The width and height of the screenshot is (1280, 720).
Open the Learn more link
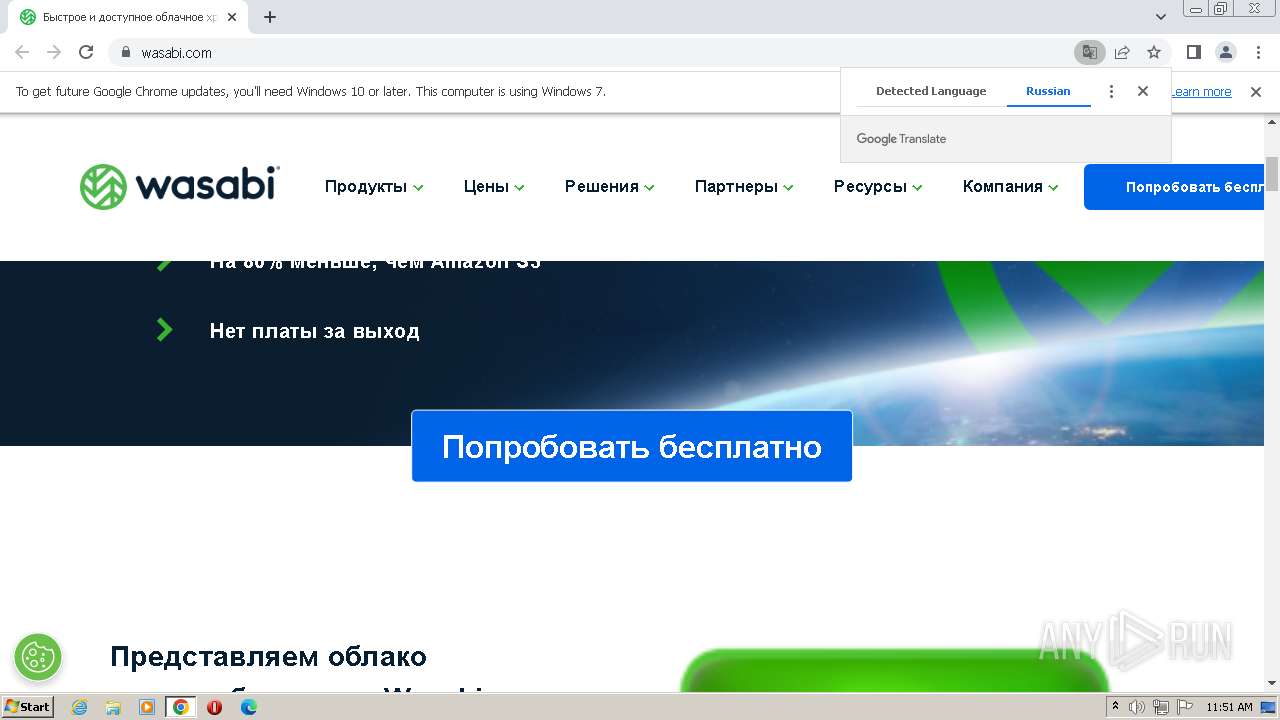point(1201,92)
